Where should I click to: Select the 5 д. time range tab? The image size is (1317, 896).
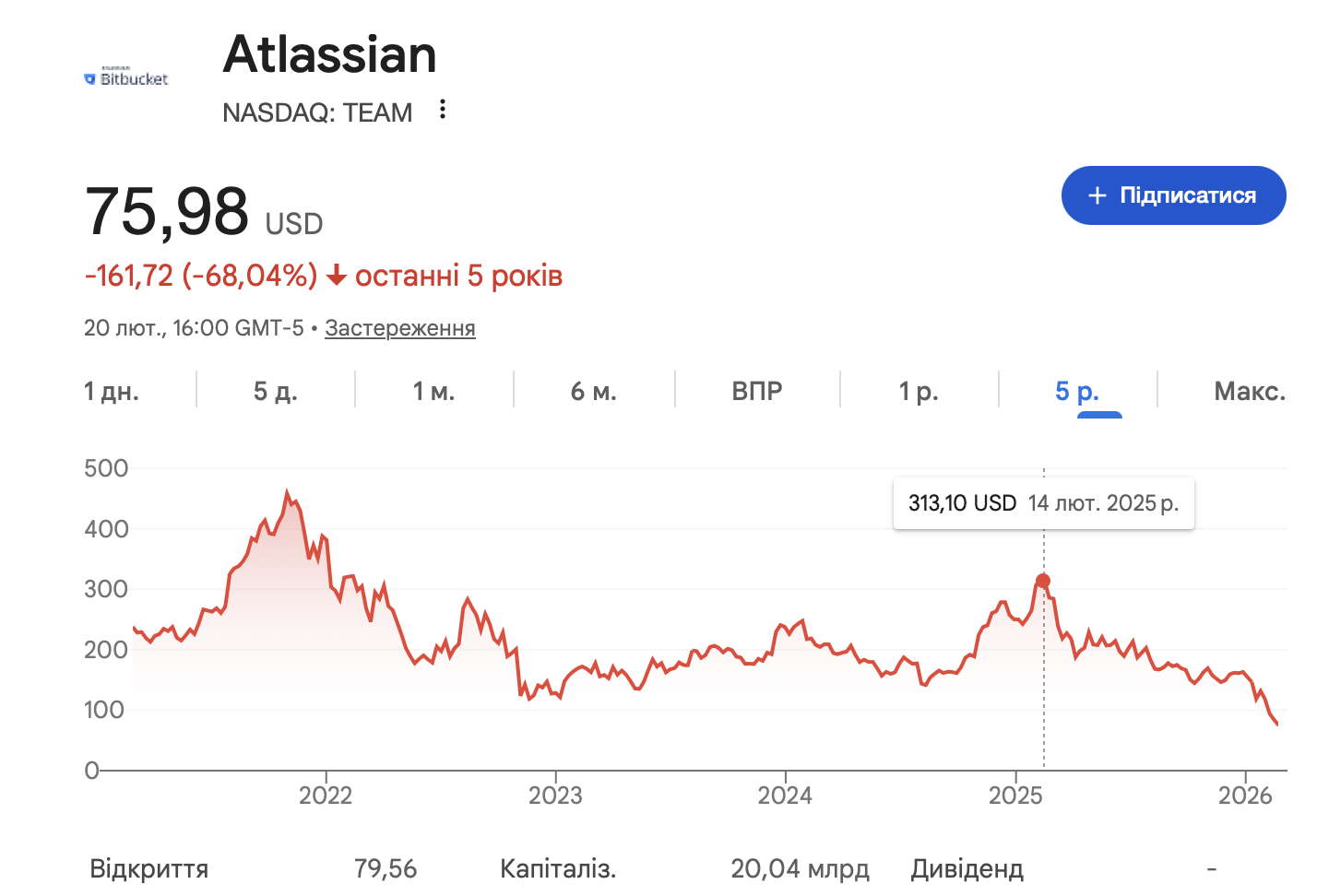coord(275,392)
